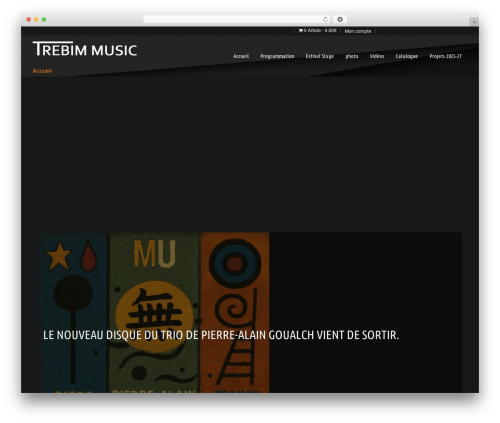Click the MU album cover artwork
Viewport: 500px width, 423px height.
(x=154, y=313)
